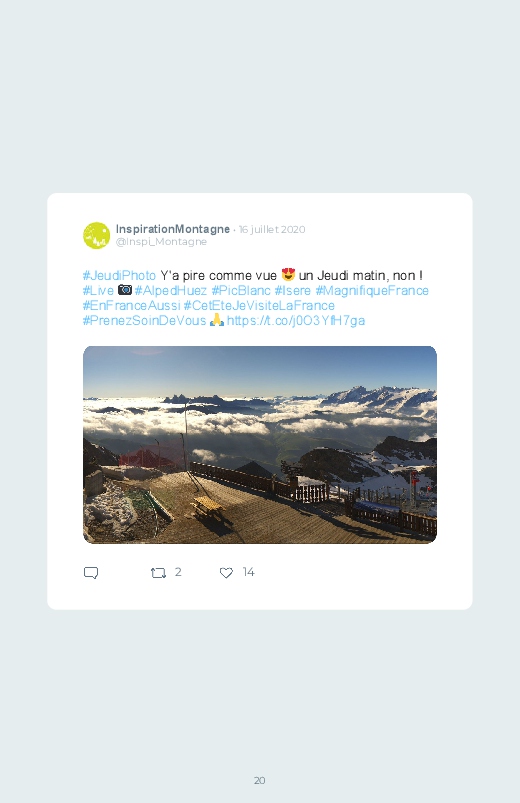Click the heart-eyes emoji in tweet
Screen dimensions: 520x803
click(x=288, y=275)
